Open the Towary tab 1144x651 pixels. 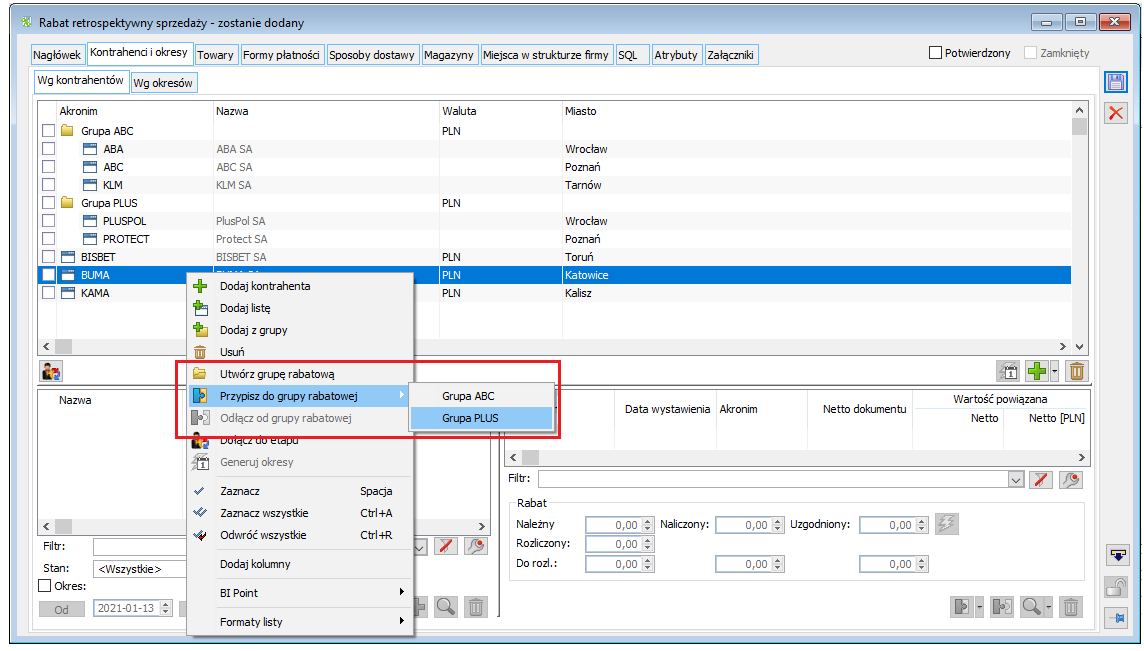[x=215, y=55]
